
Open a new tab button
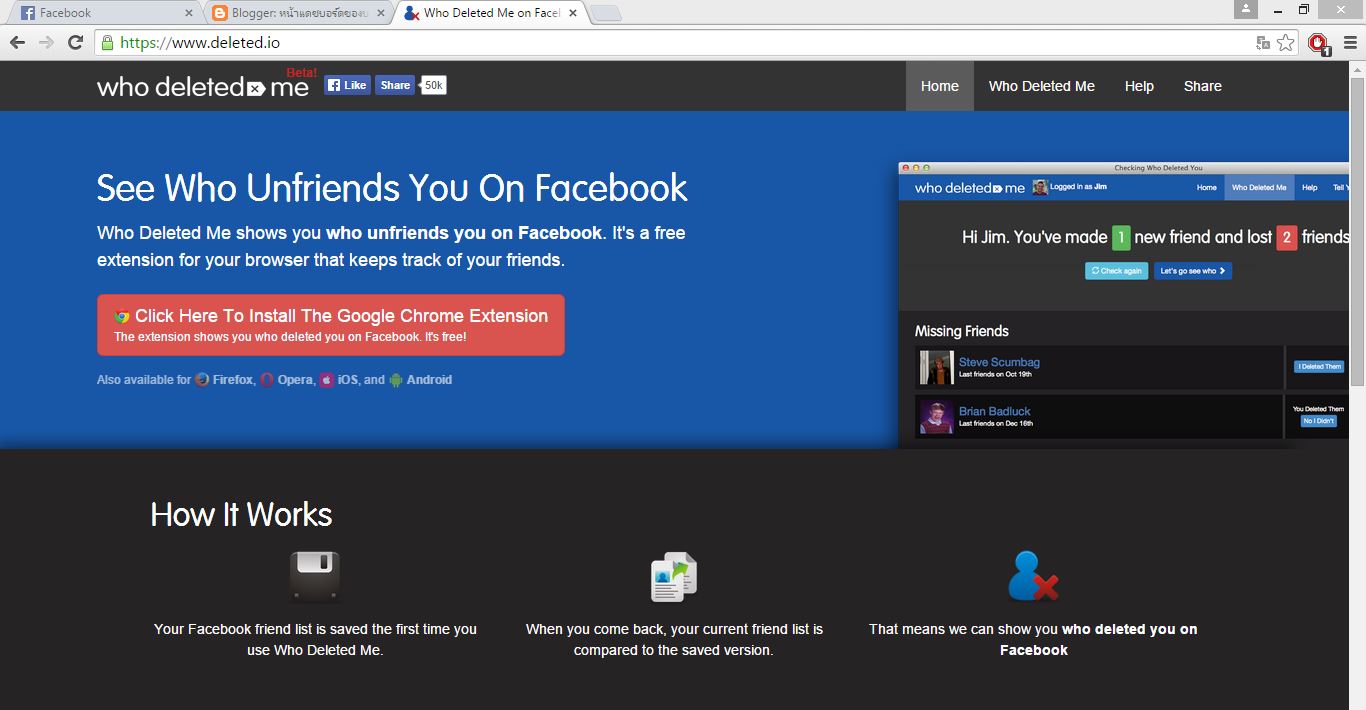point(606,13)
